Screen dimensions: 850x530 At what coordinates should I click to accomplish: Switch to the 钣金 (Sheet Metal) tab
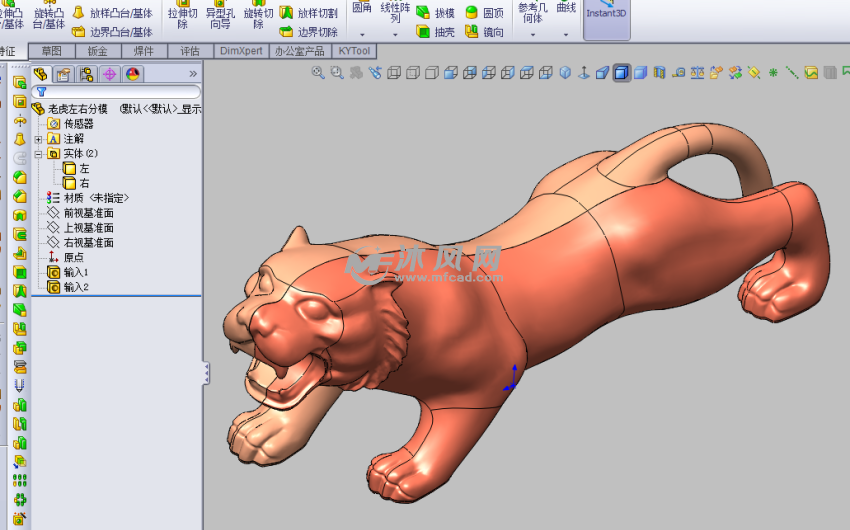[98, 51]
